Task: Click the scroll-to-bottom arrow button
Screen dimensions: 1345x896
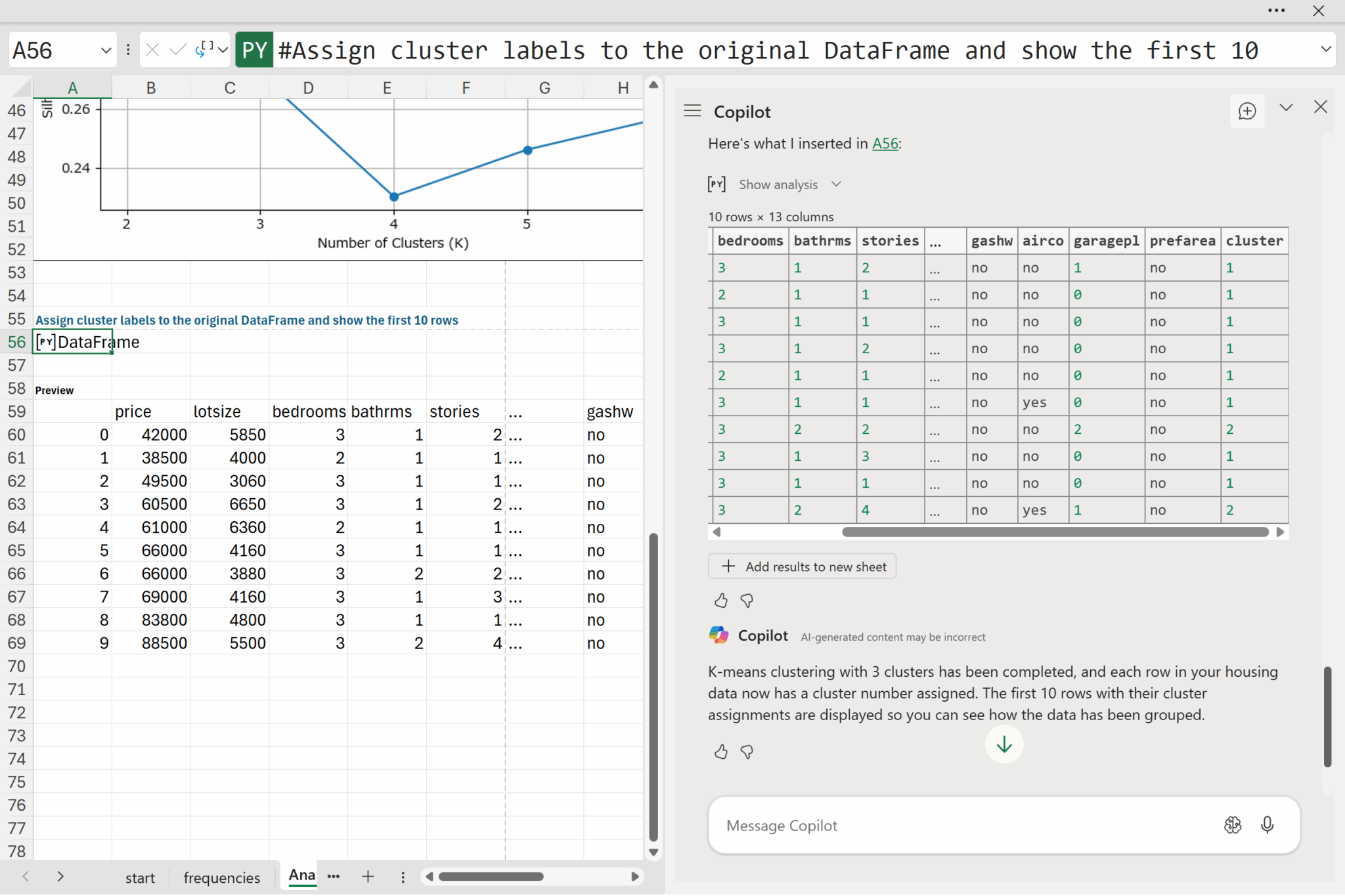Action: tap(1003, 744)
